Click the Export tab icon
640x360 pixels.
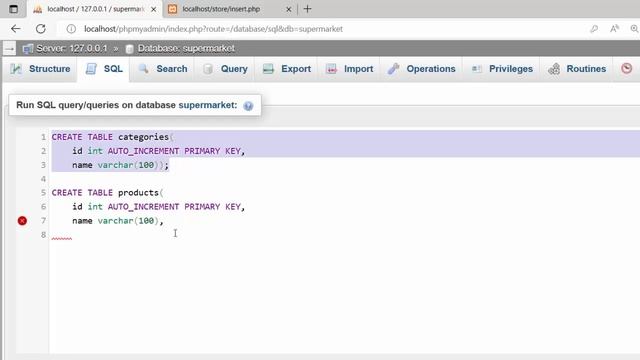click(268, 69)
